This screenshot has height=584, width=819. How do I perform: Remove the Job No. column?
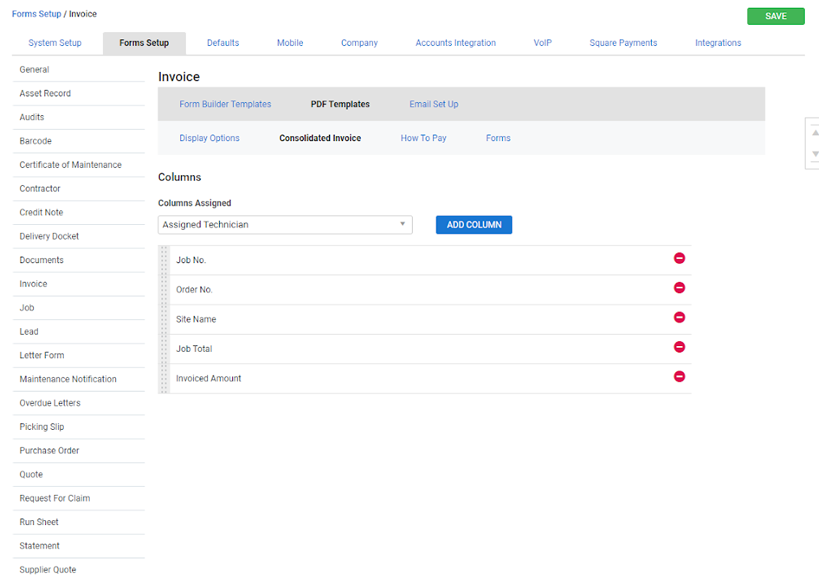click(x=679, y=259)
